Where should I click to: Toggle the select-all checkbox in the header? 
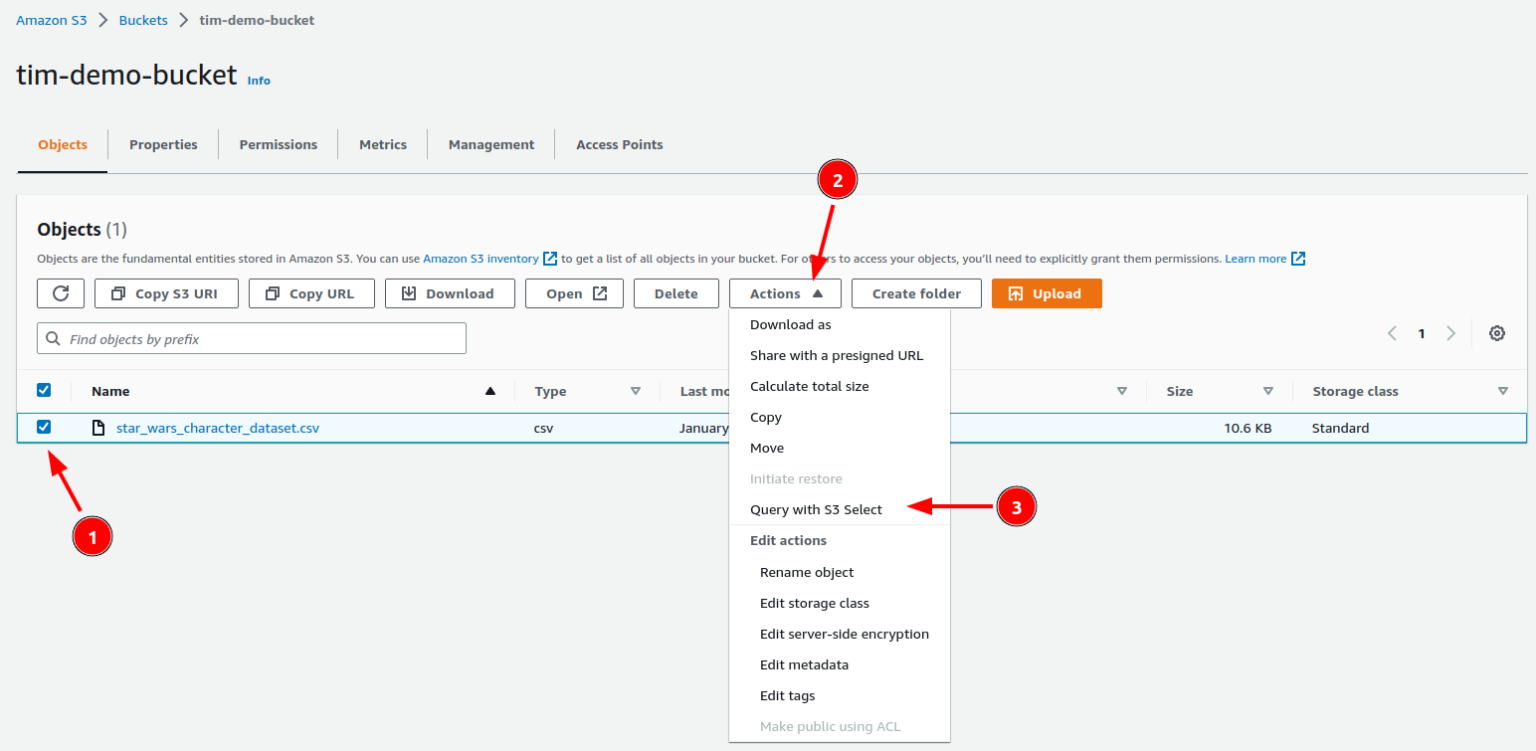coord(43,390)
